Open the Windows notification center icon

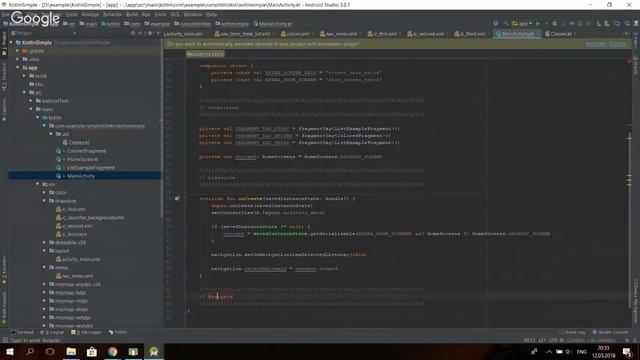[x=627, y=352]
